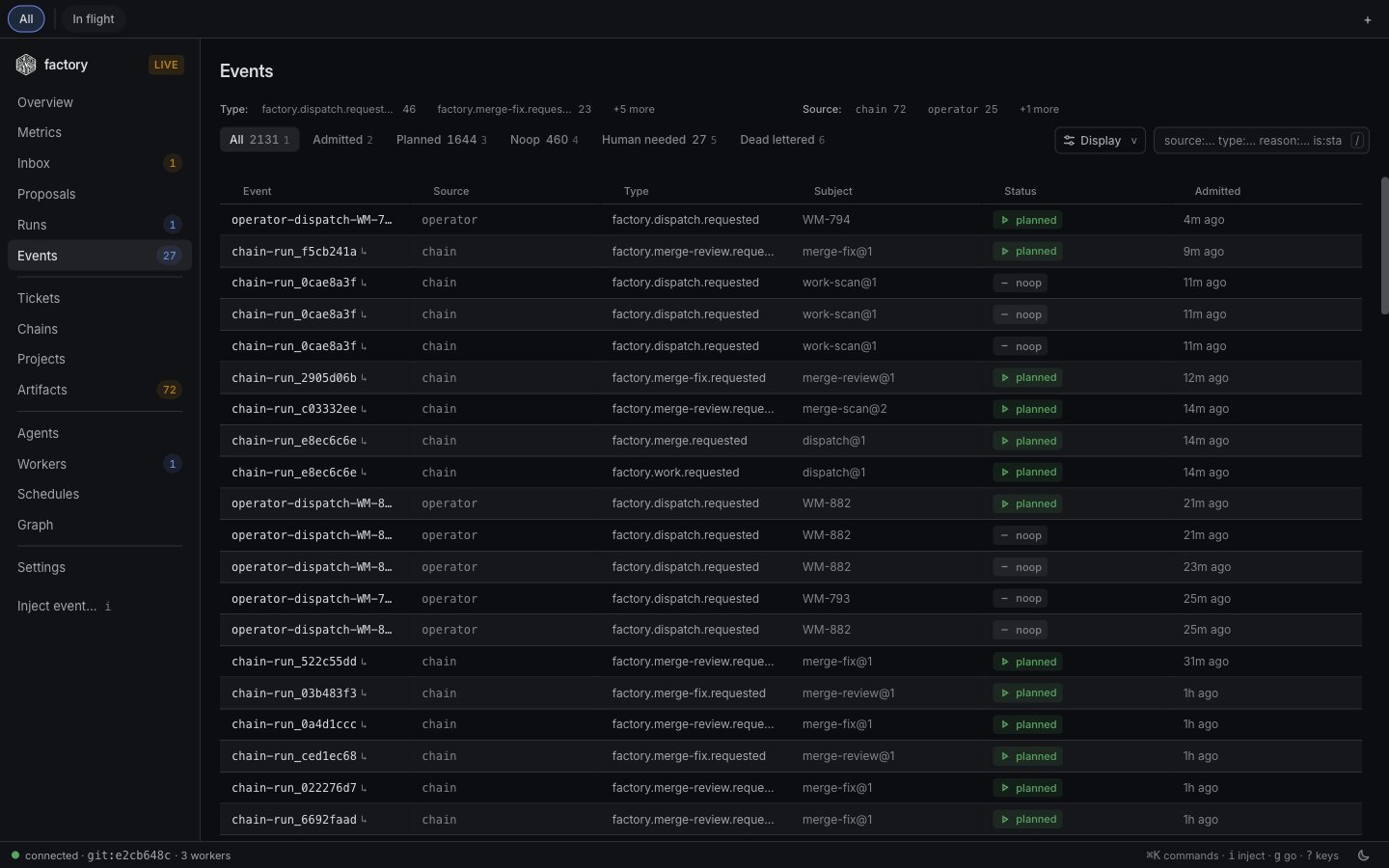This screenshot has width=1389, height=868.
Task: Click the planned badge in the merge-scan@2 row
Action: 1028,409
